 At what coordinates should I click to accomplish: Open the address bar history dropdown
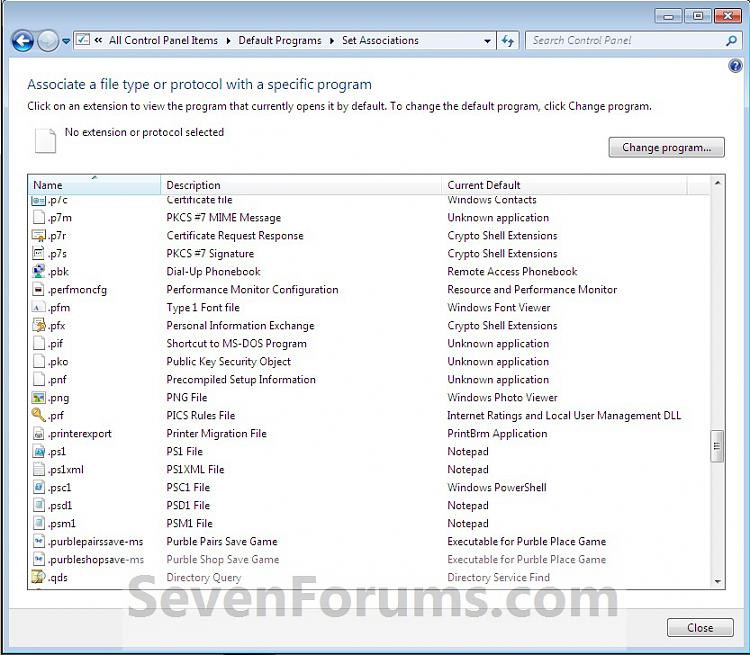487,41
